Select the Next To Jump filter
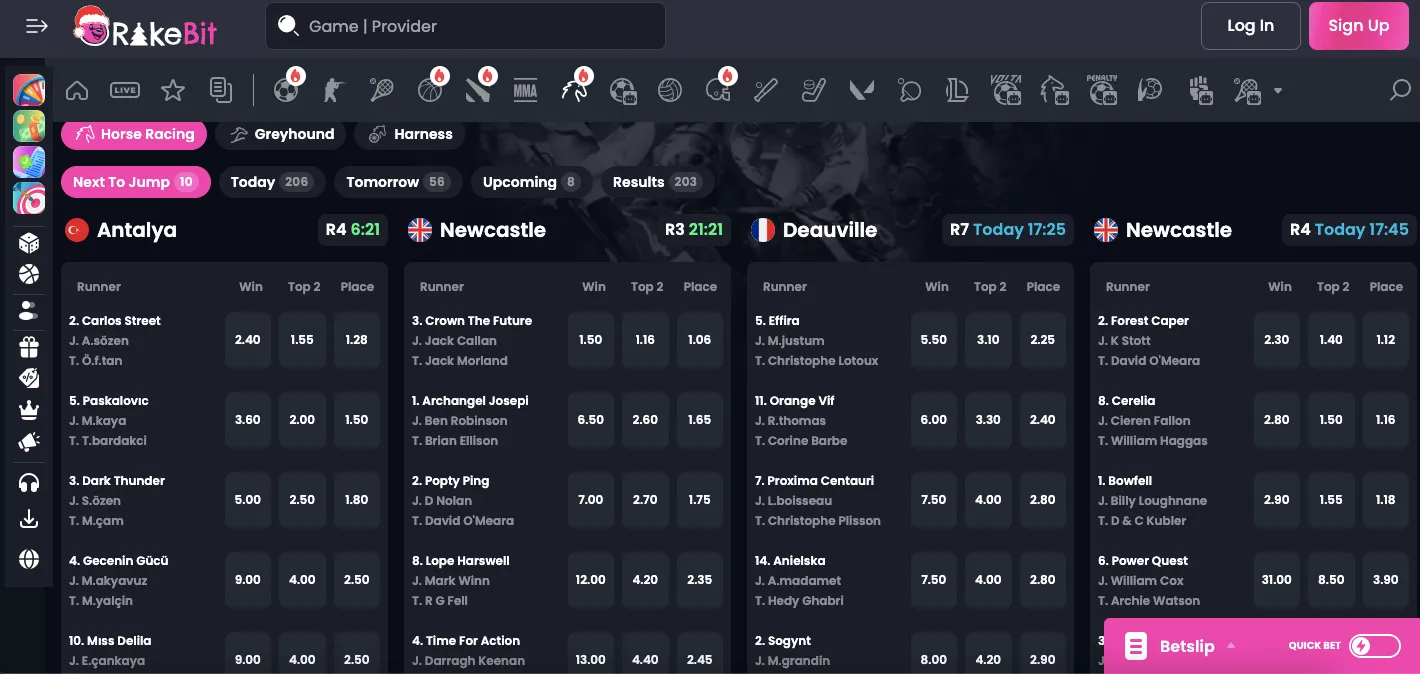 tap(135, 182)
